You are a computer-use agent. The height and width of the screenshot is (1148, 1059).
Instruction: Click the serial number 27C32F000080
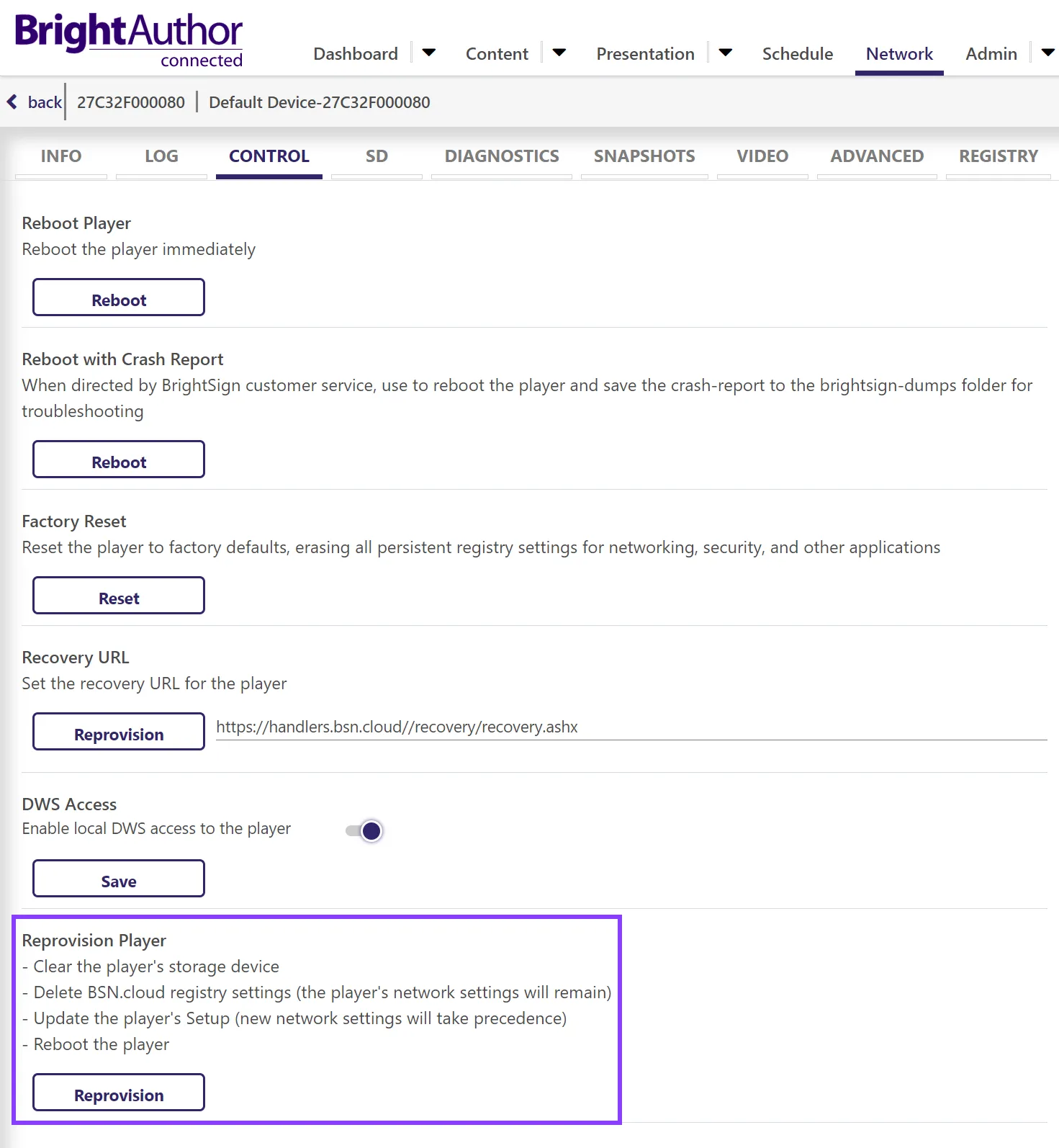pyautogui.click(x=131, y=102)
